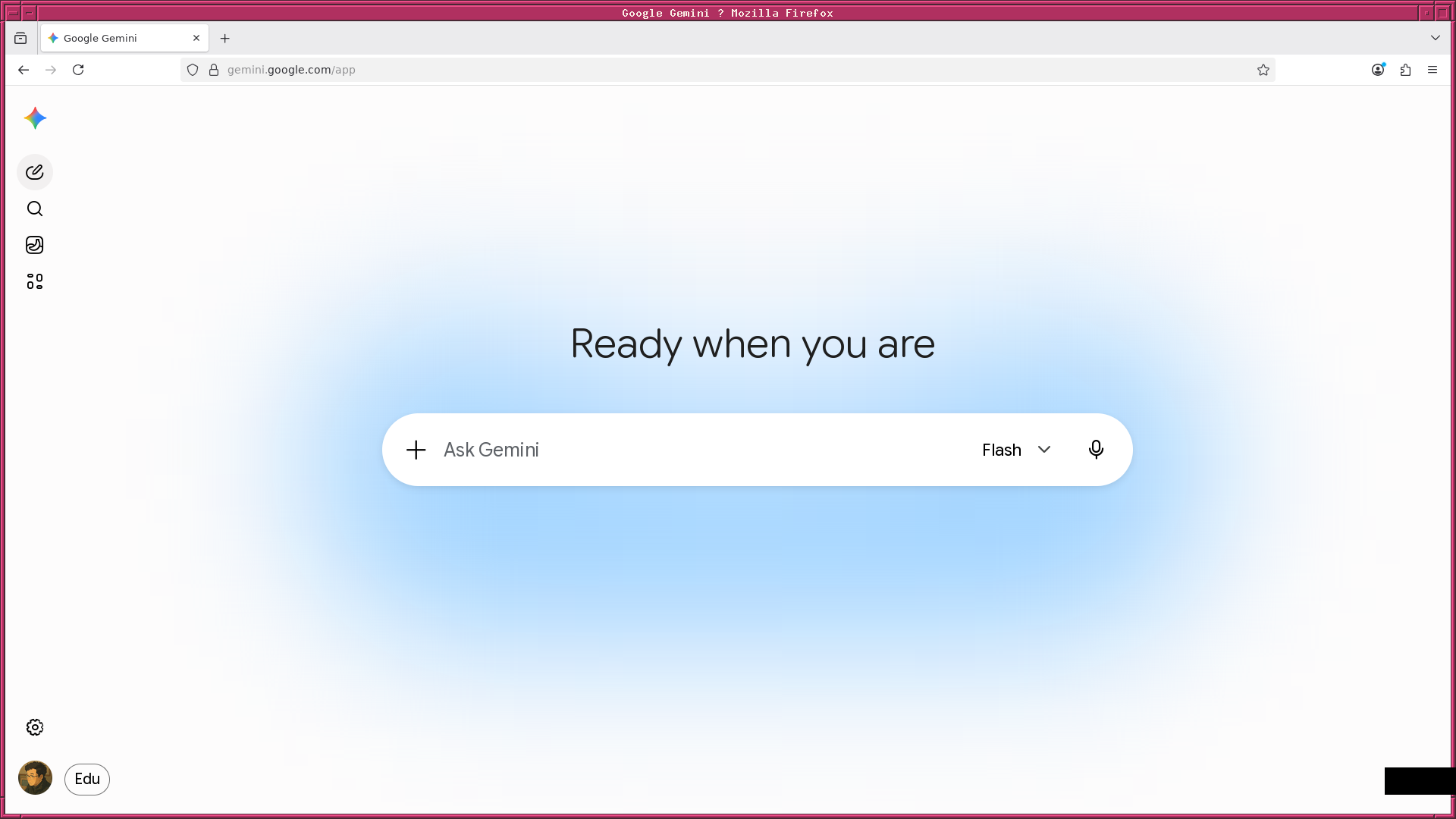
Task: Reload the Gemini page
Action: pos(78,70)
